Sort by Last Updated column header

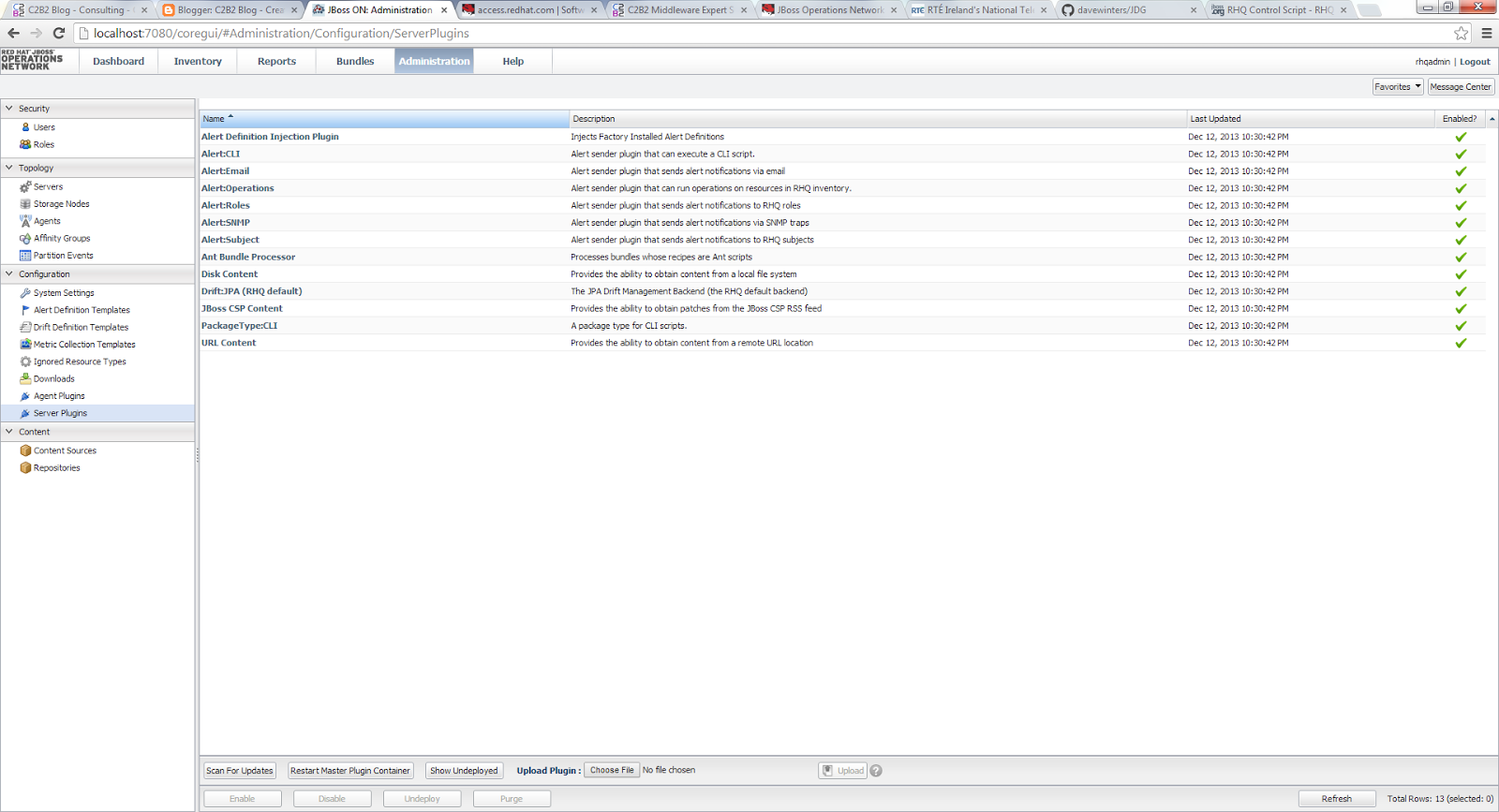(x=1310, y=119)
